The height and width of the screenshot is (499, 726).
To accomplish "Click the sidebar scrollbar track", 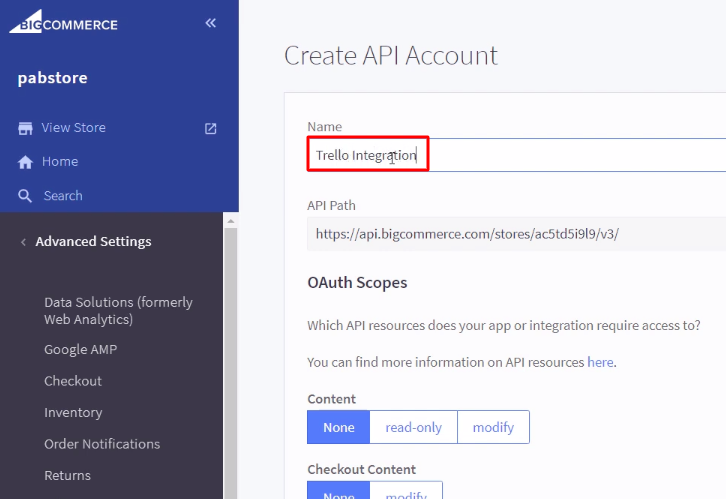I will tap(231, 363).
